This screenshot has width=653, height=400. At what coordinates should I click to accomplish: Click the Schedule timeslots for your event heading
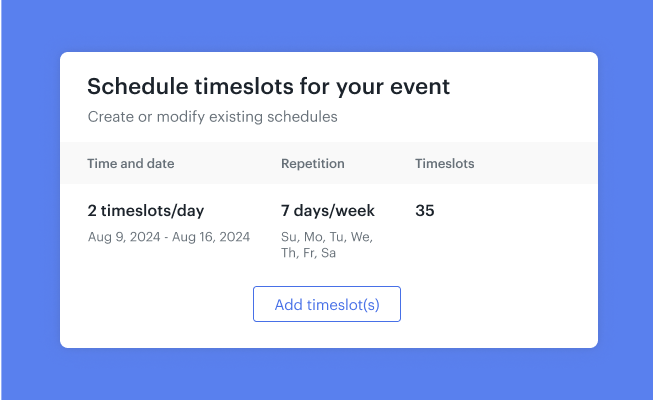click(269, 87)
